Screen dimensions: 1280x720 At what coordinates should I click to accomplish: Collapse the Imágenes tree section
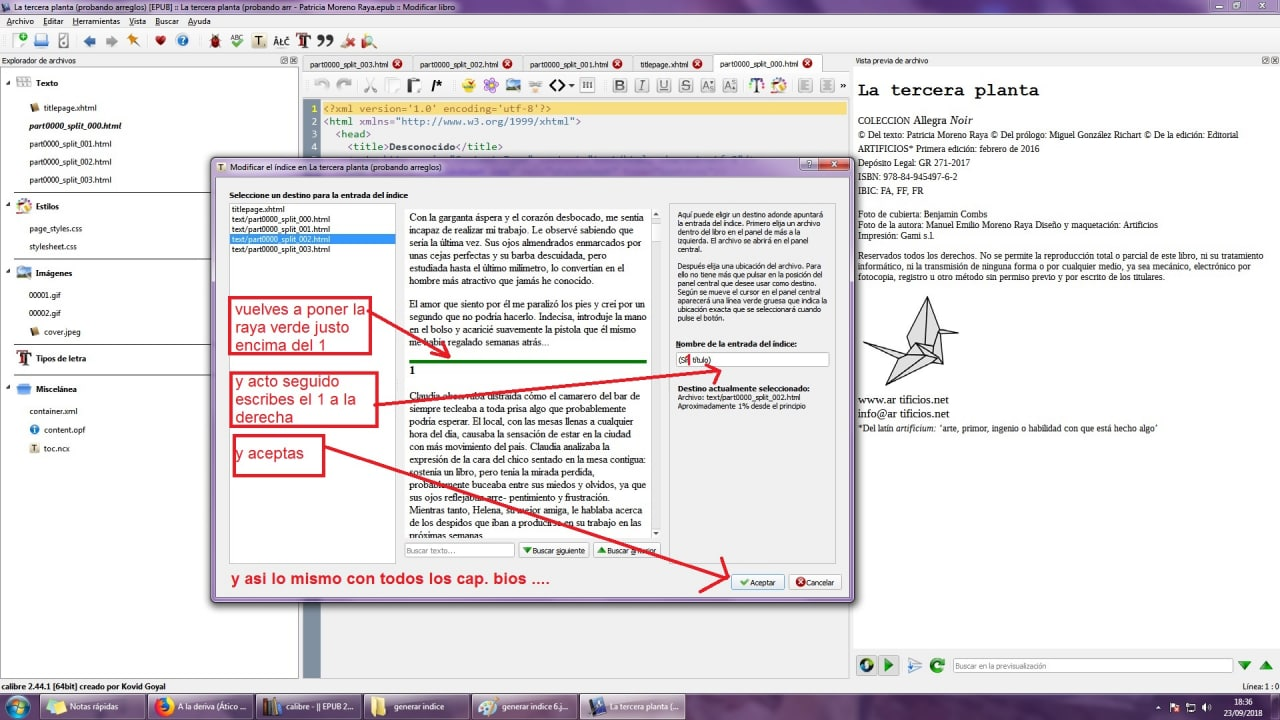[x=8, y=272]
